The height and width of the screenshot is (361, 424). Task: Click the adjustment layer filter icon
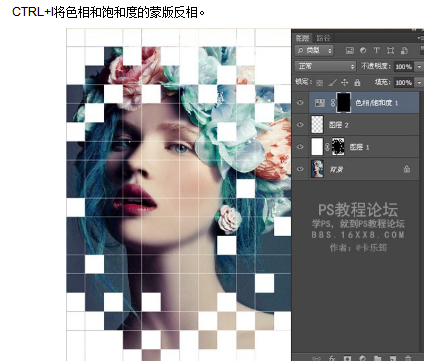pos(363,50)
